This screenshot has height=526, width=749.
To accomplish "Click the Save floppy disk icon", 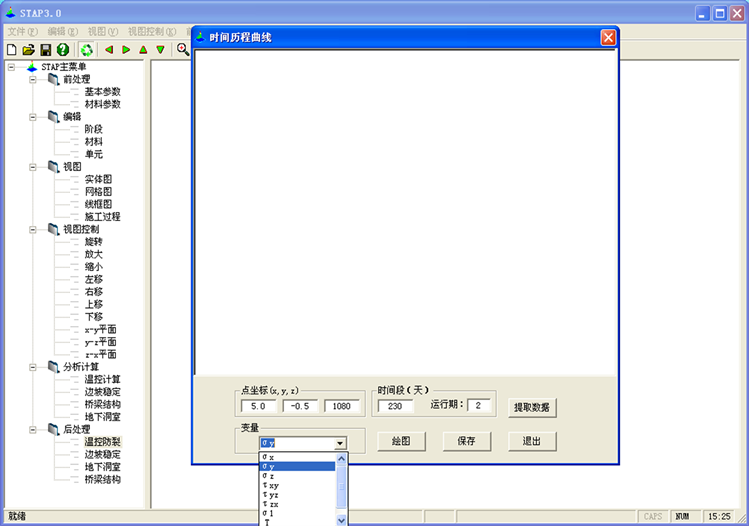I will (x=45, y=49).
